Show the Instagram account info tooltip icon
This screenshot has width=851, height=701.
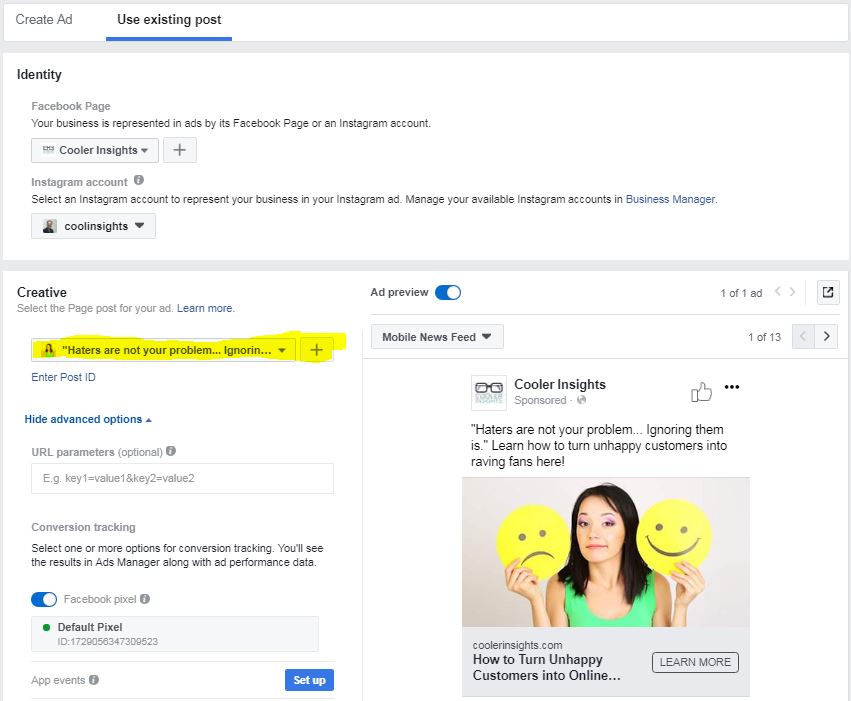pos(139,181)
